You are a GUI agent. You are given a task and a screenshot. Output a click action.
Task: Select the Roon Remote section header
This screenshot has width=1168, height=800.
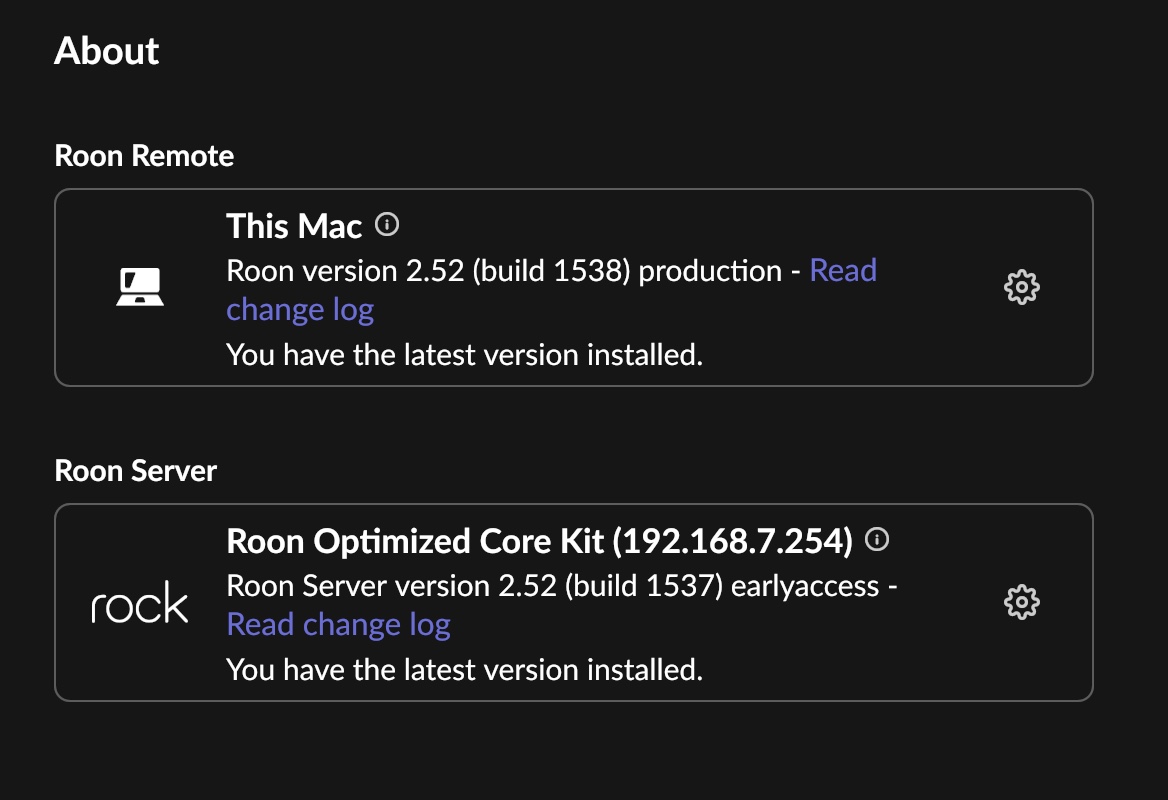144,156
